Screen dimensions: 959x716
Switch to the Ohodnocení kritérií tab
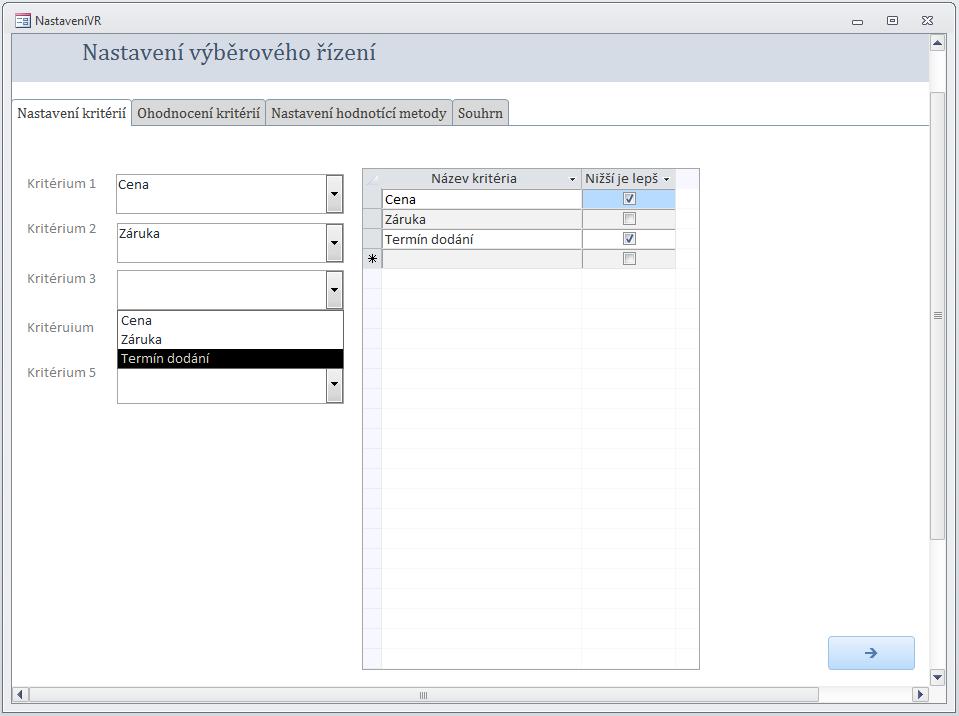point(199,113)
